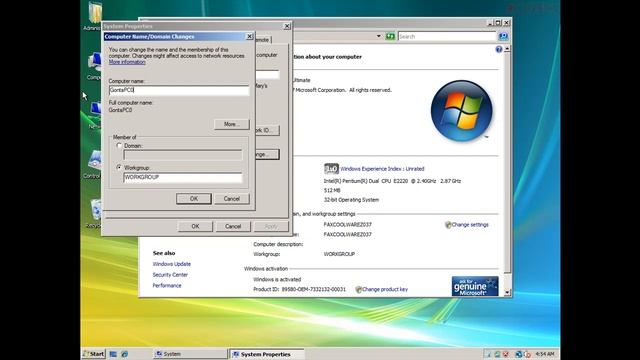Click the green refresh button beside address bar
640x360 pixels.
coord(390,36)
